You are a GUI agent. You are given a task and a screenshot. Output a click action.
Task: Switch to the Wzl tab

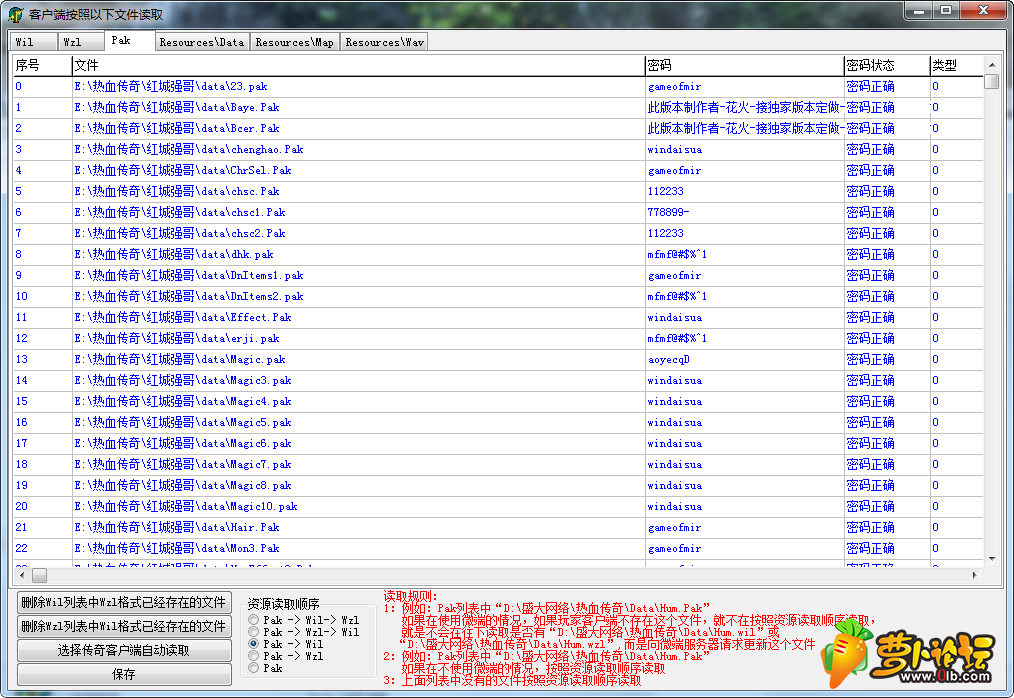point(81,42)
